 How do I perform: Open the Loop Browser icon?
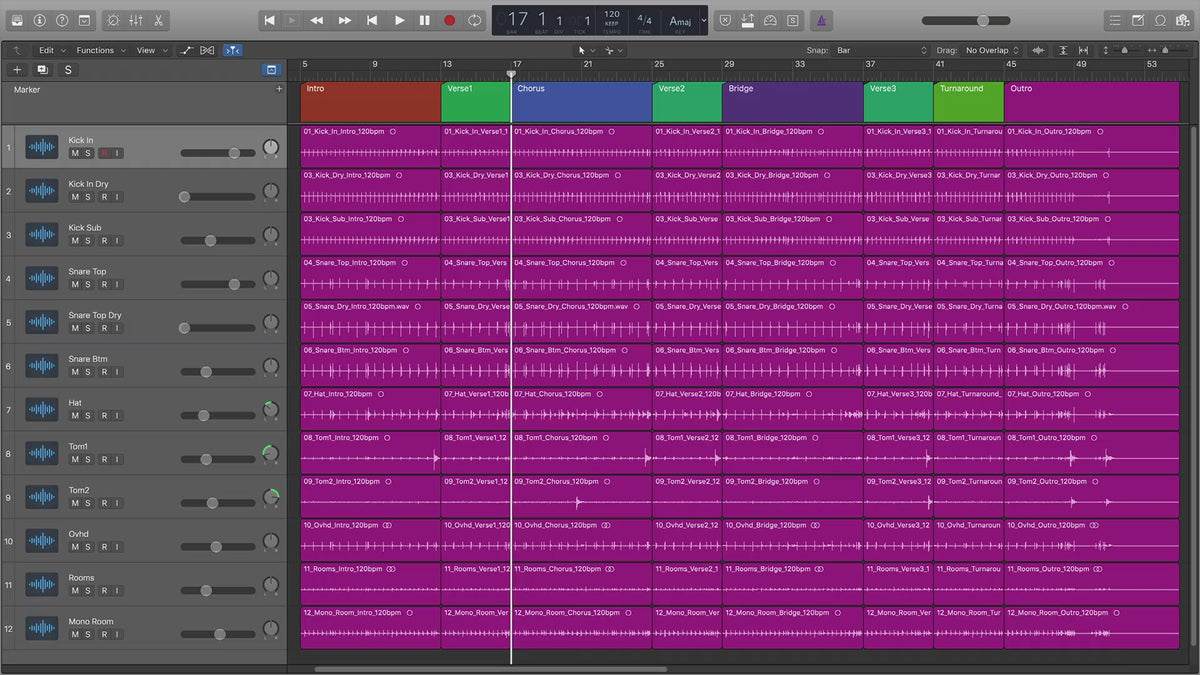[1160, 20]
